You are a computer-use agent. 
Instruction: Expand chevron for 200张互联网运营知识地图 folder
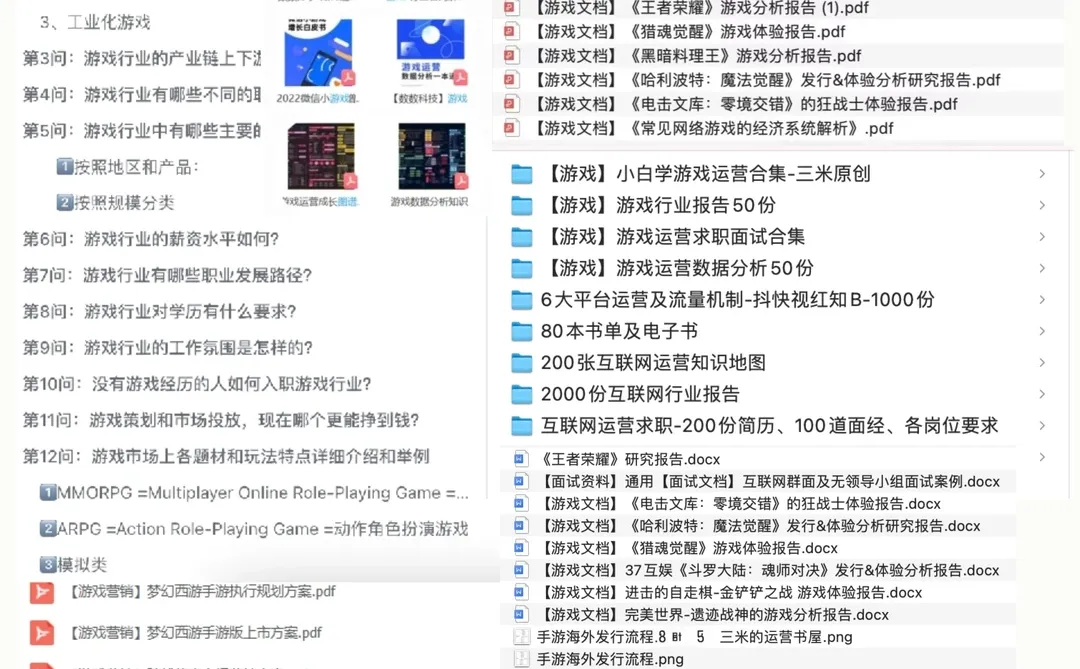1042,363
